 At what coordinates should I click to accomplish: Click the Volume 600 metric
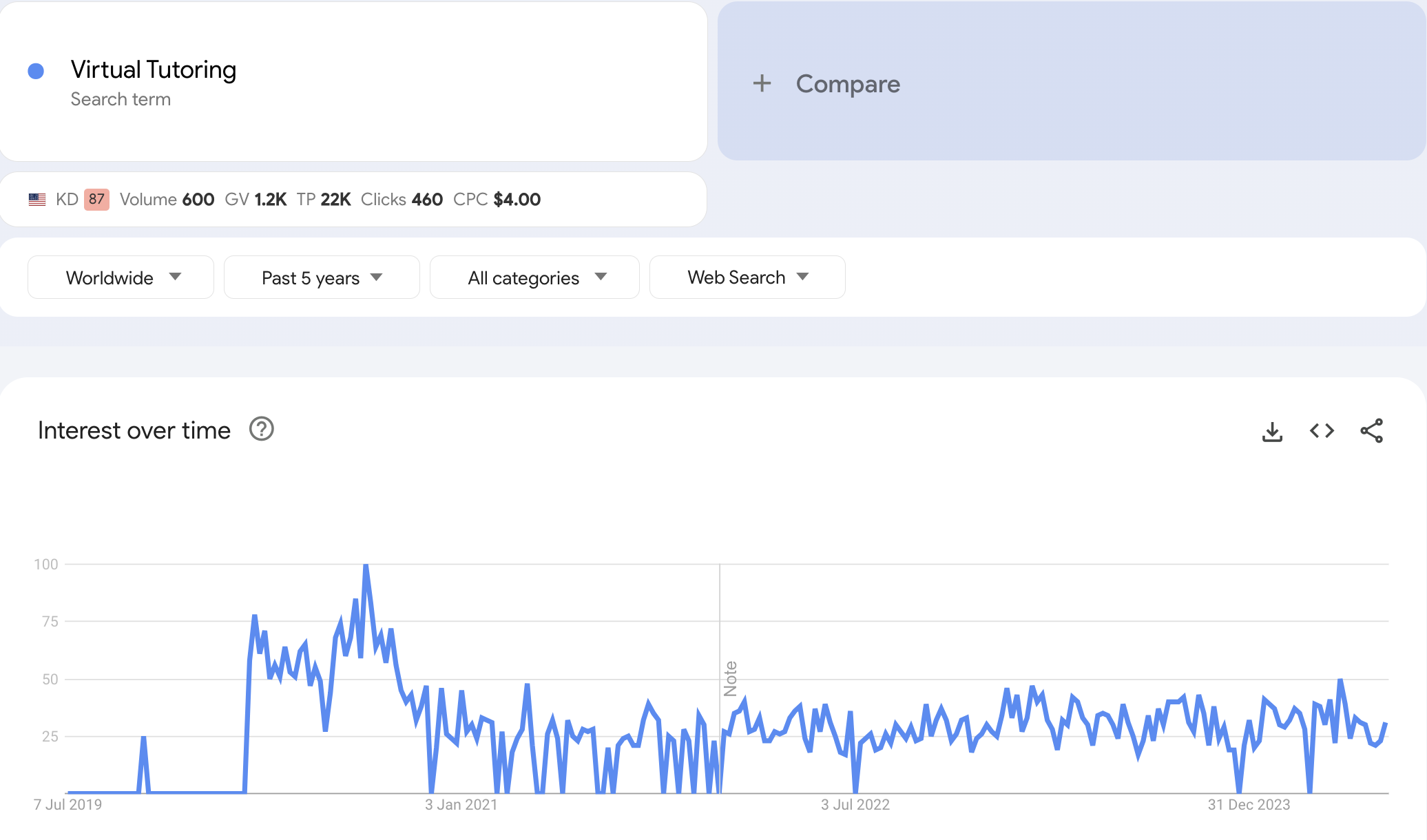pyautogui.click(x=167, y=200)
